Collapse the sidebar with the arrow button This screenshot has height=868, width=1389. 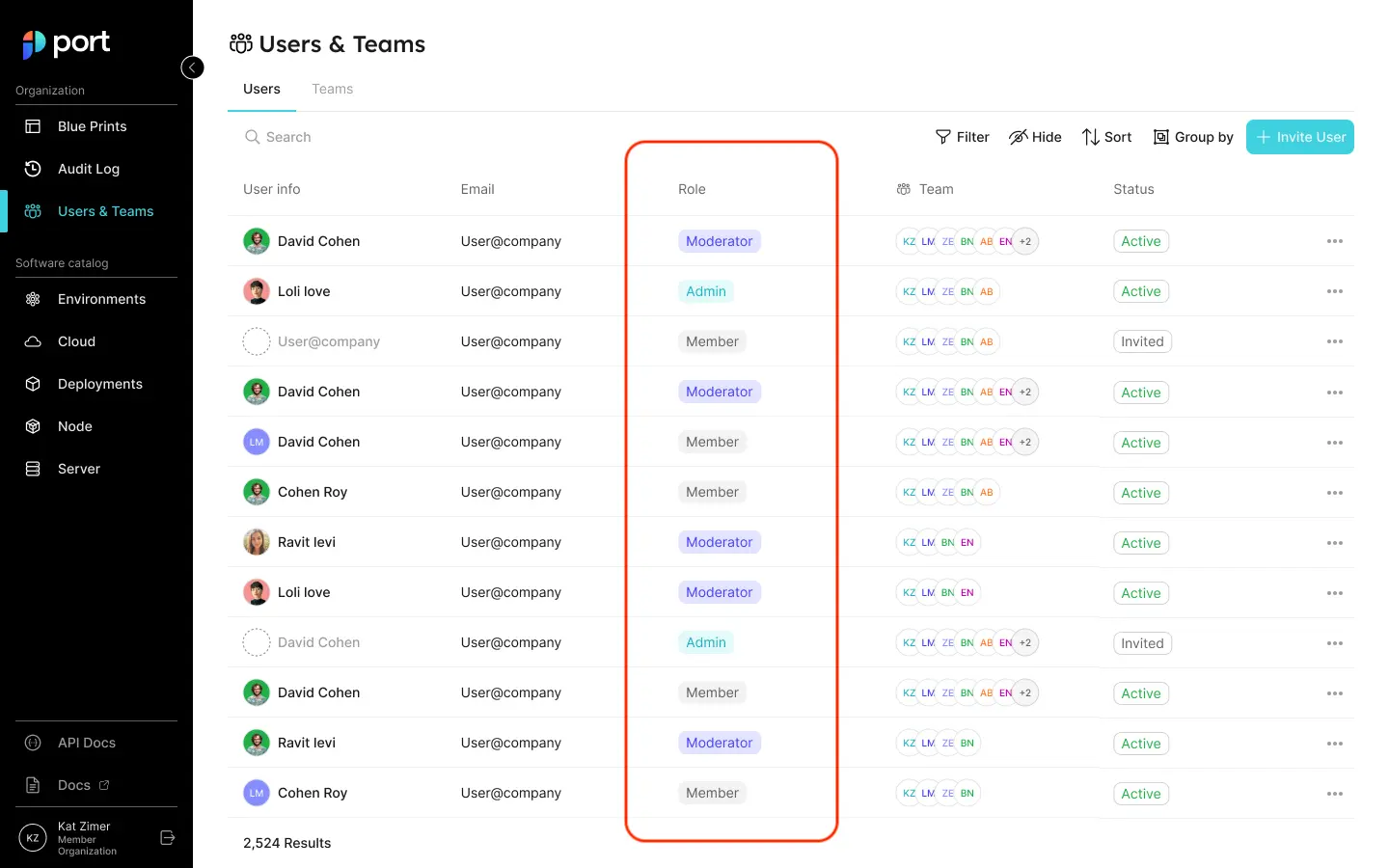pyautogui.click(x=192, y=68)
